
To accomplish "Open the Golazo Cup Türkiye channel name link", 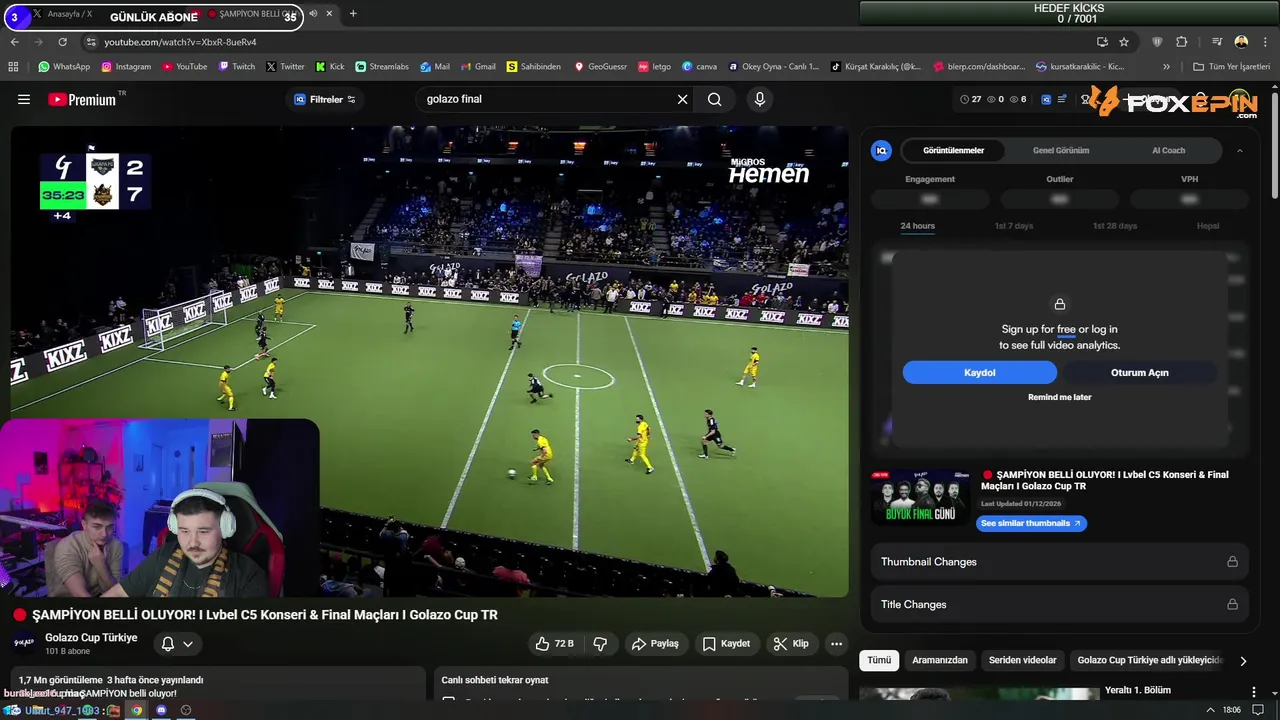I will click(91, 638).
